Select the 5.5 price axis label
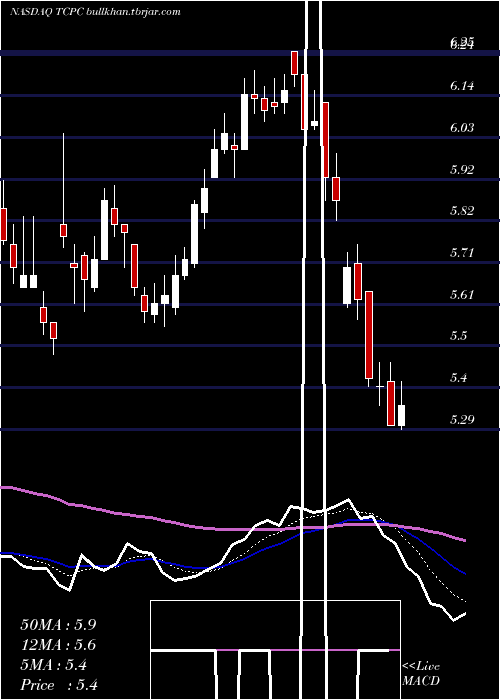Viewport: 500px width, 700px height. click(x=458, y=336)
